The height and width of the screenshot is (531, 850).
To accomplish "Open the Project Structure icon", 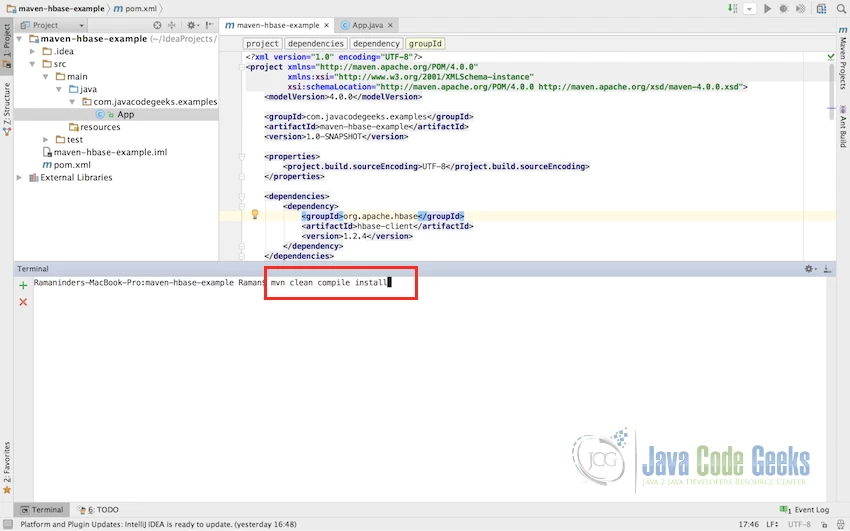I will tap(821, 9).
